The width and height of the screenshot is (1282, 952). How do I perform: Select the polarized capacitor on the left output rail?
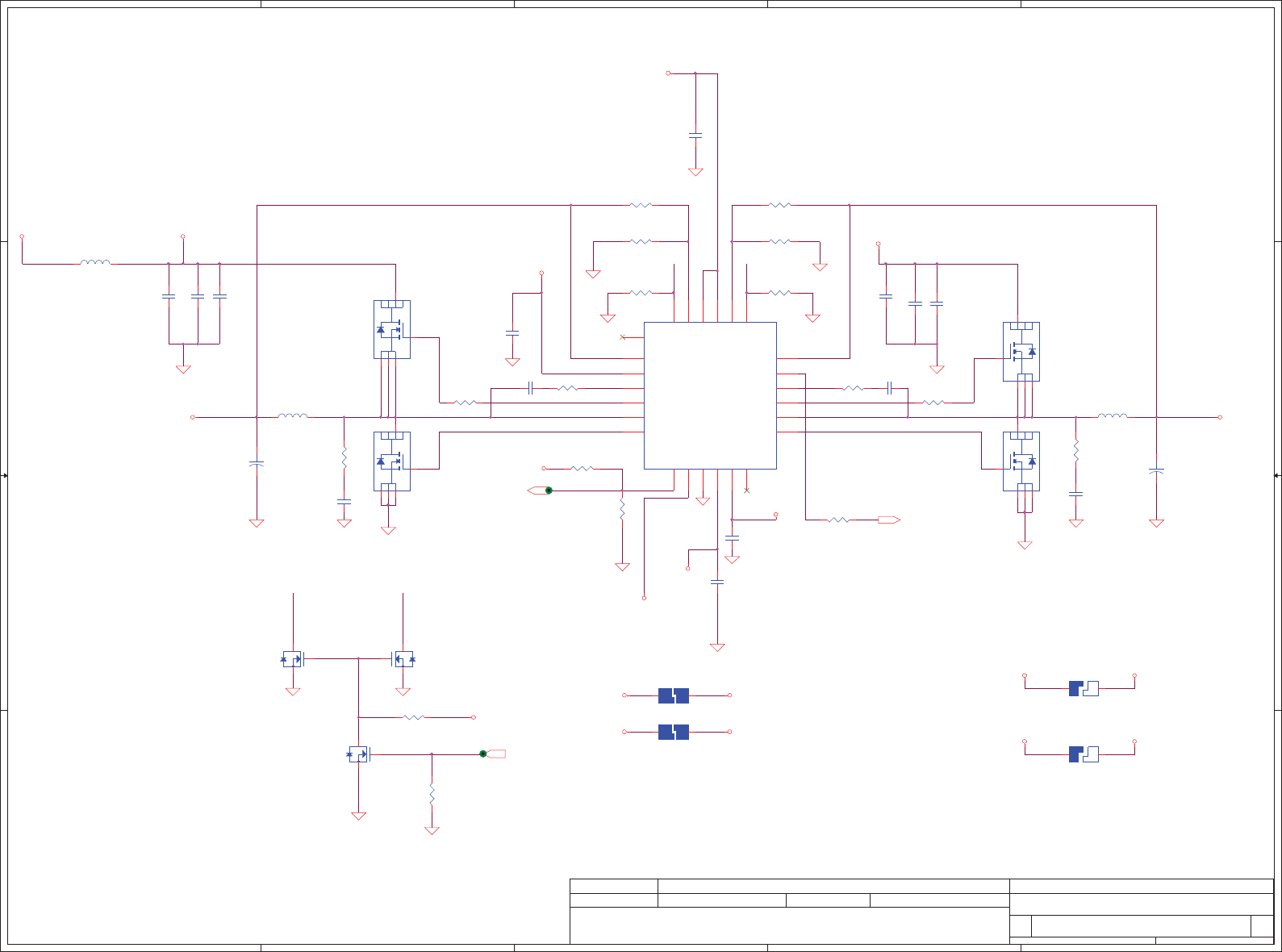click(257, 464)
